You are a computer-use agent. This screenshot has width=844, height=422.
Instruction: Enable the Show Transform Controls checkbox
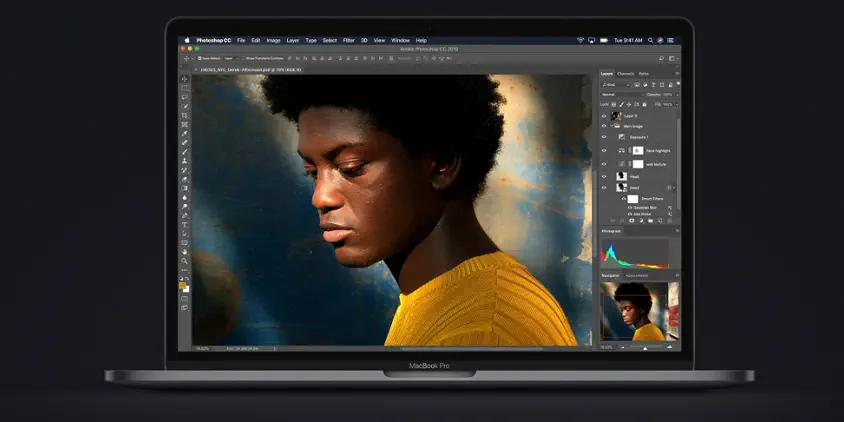[x=242, y=58]
